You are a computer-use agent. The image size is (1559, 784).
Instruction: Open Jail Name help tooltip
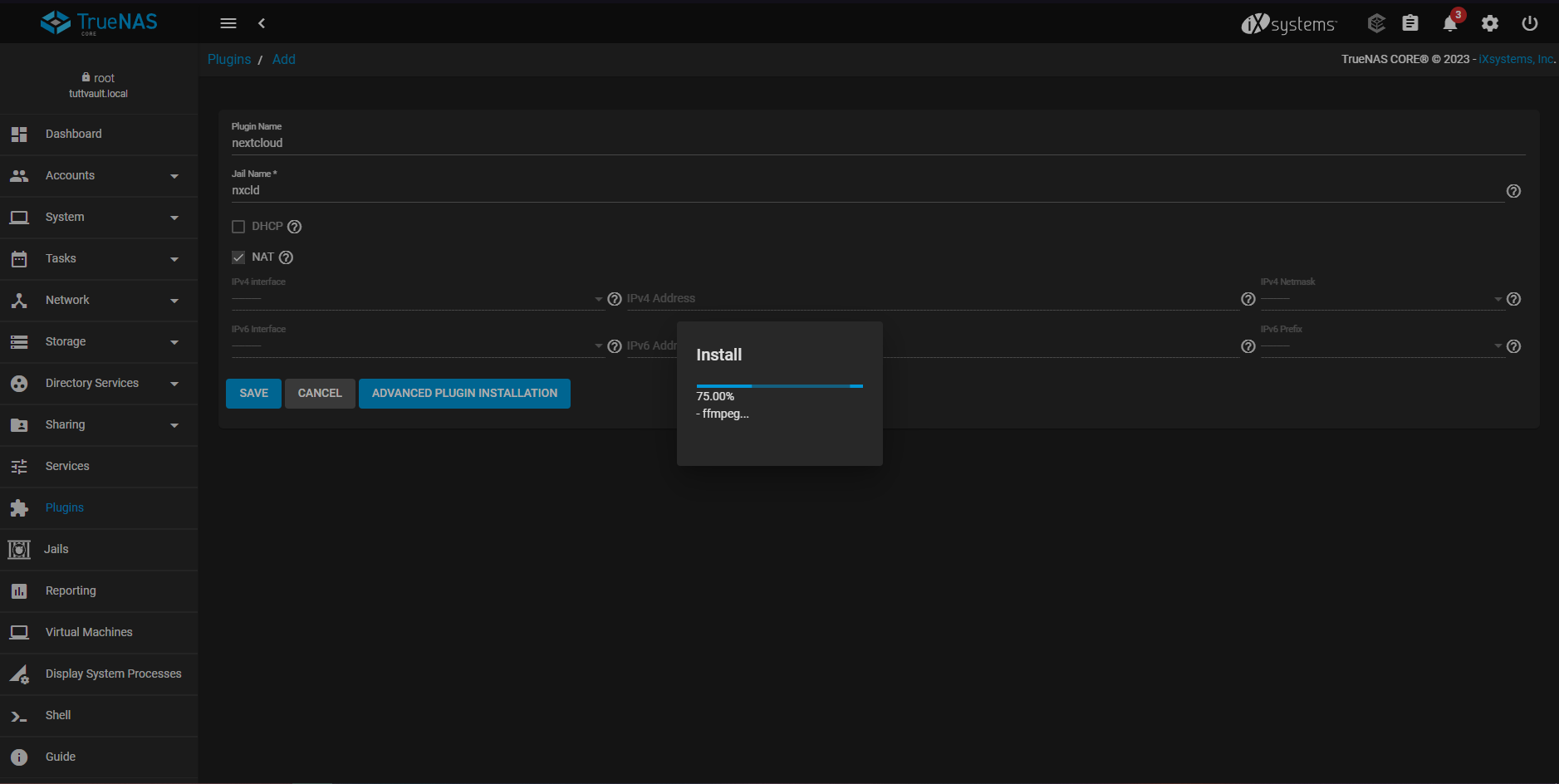[1514, 191]
